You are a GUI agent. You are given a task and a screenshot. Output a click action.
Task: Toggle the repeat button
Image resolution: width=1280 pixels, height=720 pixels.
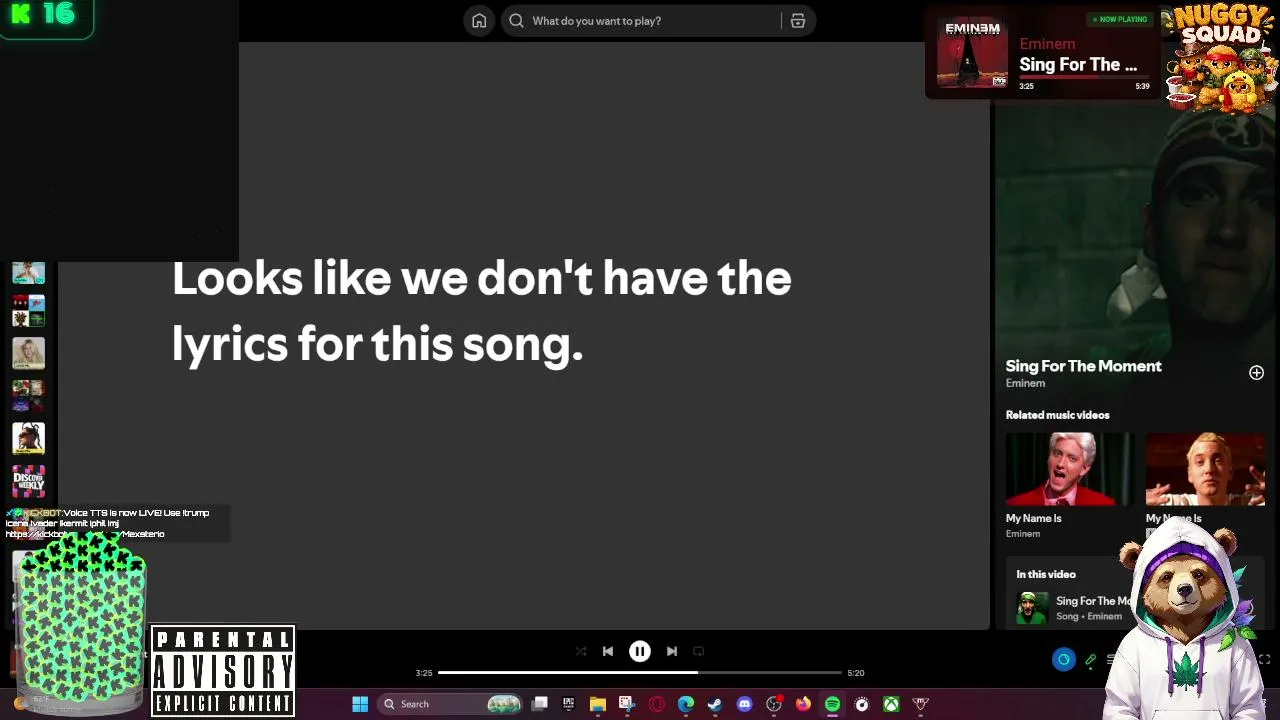(x=699, y=651)
